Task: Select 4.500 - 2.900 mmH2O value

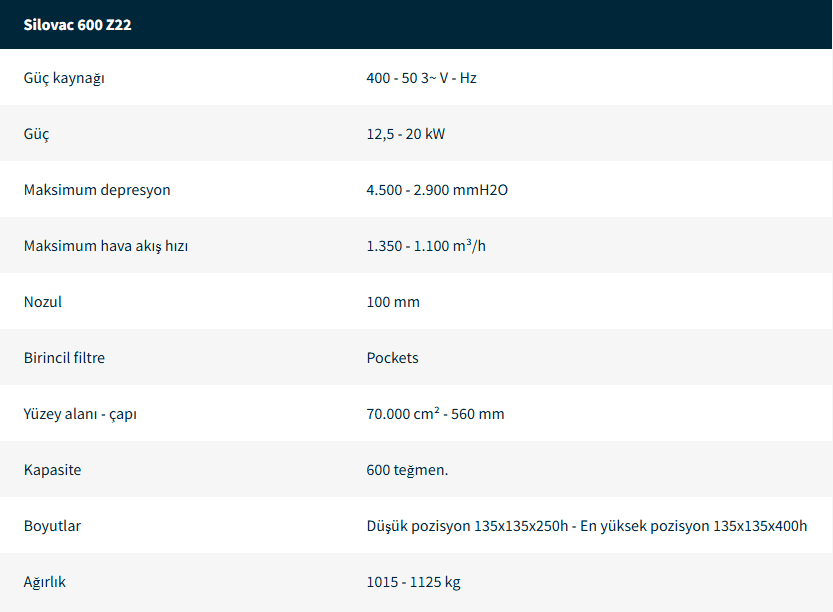Action: [437, 190]
